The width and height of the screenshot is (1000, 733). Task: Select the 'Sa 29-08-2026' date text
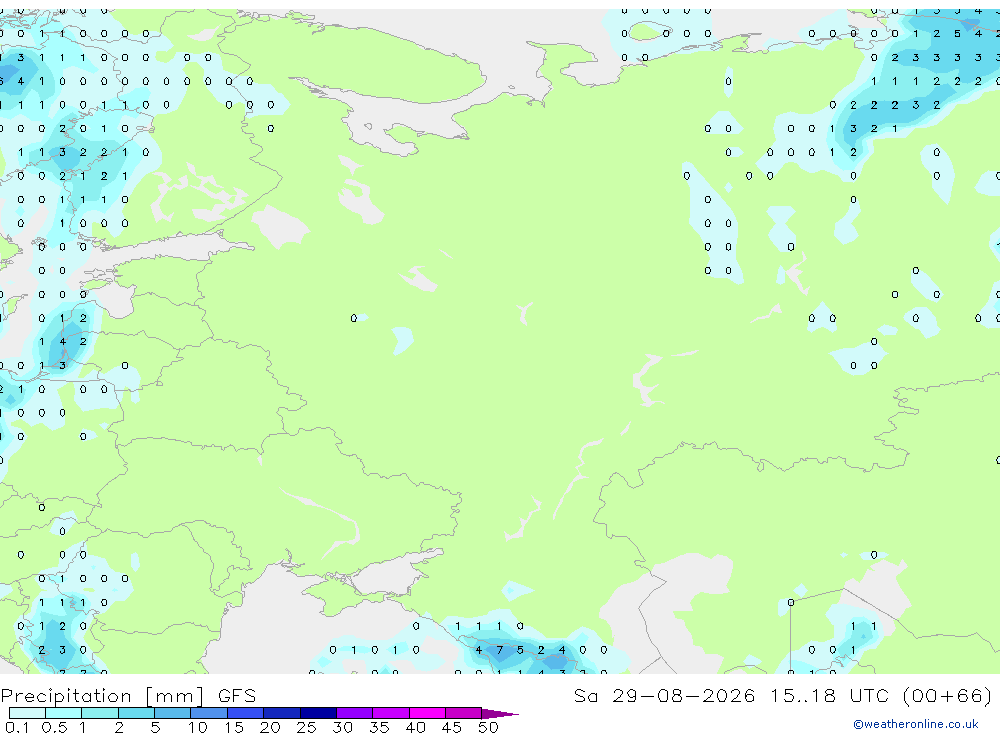tap(665, 695)
